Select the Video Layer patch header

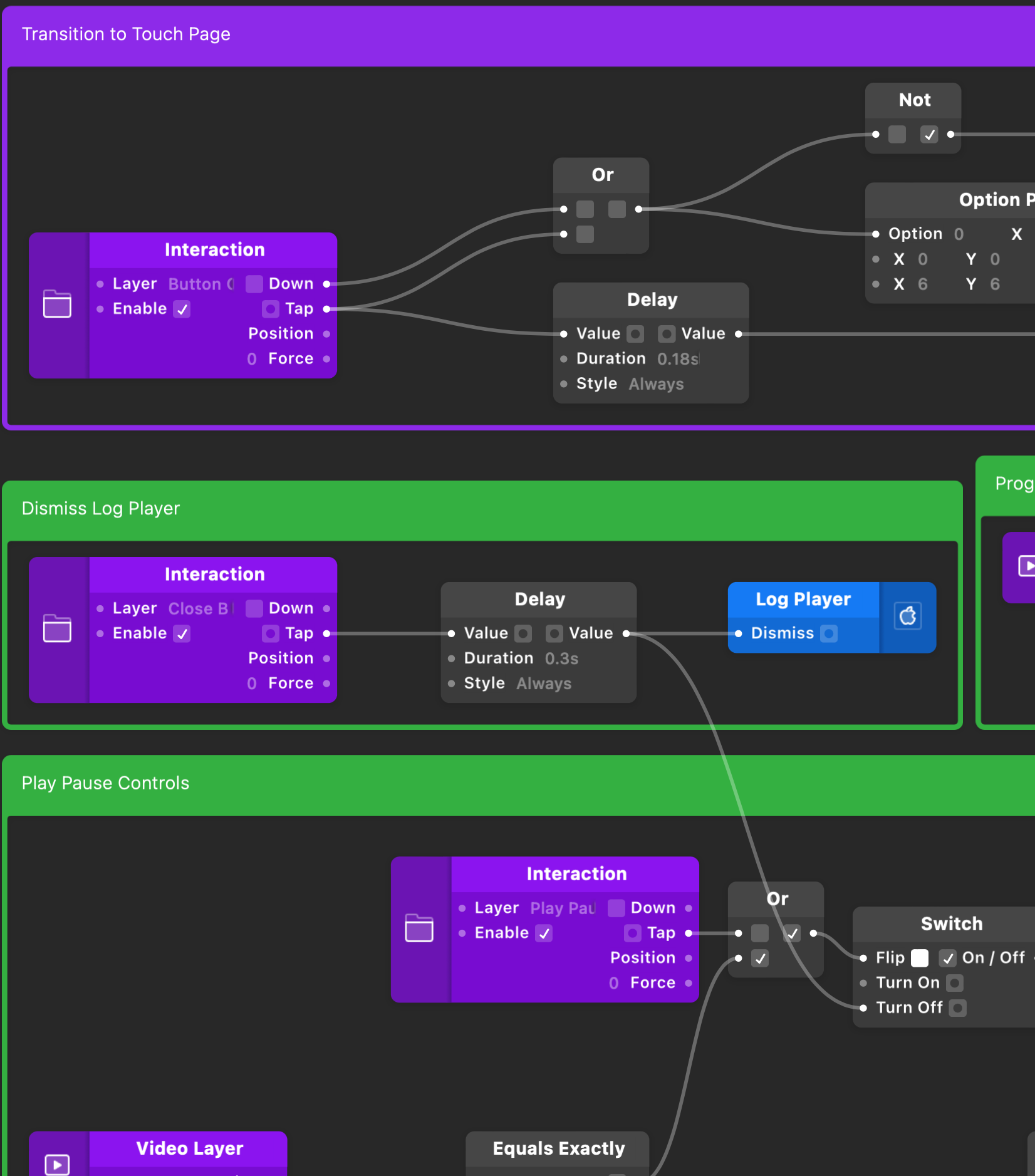coord(189,1149)
